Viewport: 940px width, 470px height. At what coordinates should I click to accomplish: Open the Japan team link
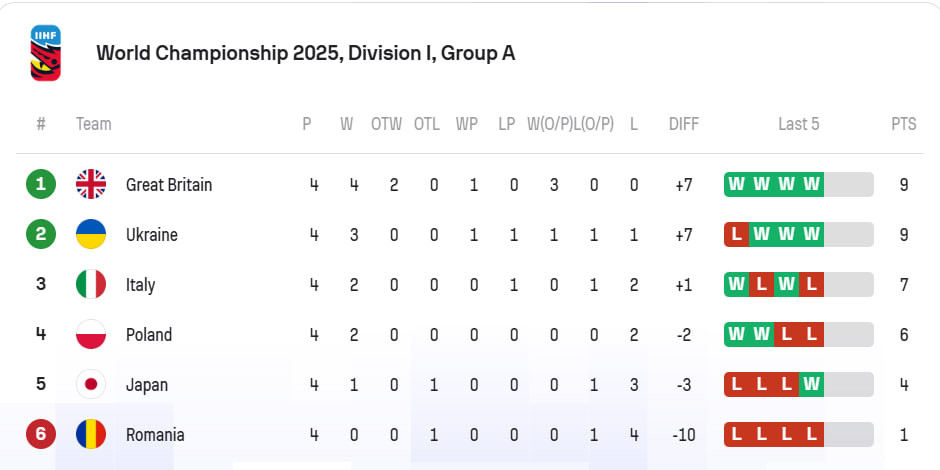pos(147,385)
